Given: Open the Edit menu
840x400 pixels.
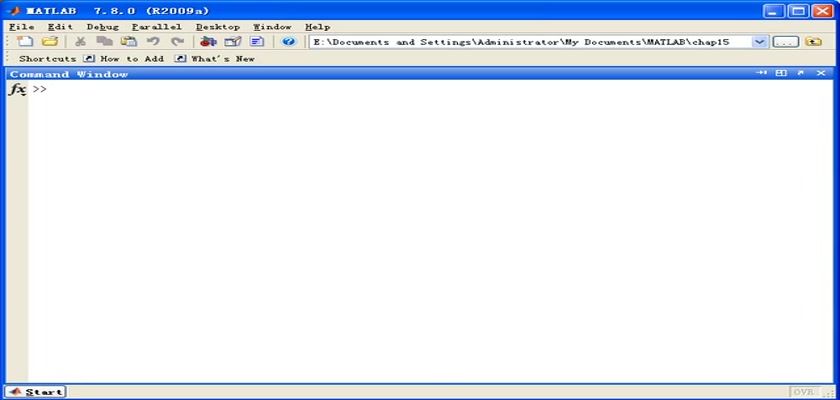Looking at the screenshot, I should point(60,27).
